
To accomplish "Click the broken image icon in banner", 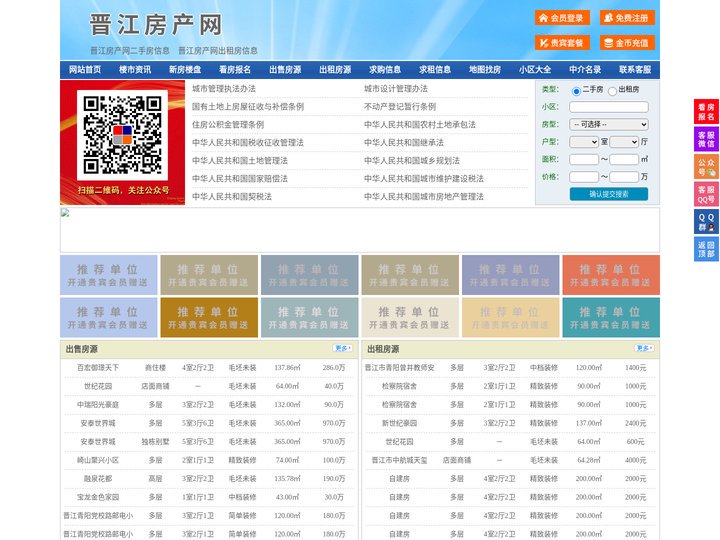I will pyautogui.click(x=65, y=213).
